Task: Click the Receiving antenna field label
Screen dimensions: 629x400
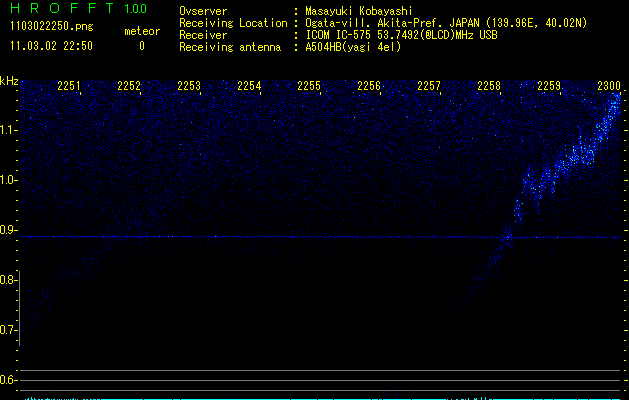Action: pos(230,47)
